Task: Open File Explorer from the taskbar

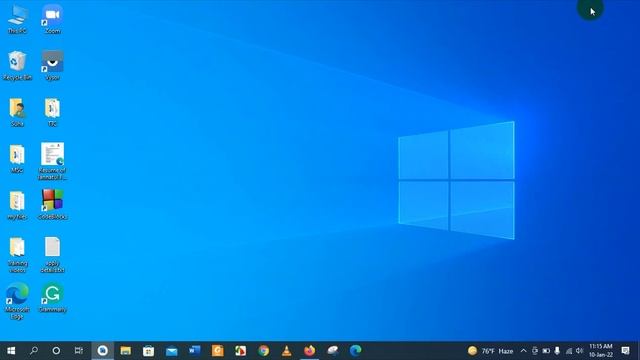Action: pyautogui.click(x=125, y=351)
